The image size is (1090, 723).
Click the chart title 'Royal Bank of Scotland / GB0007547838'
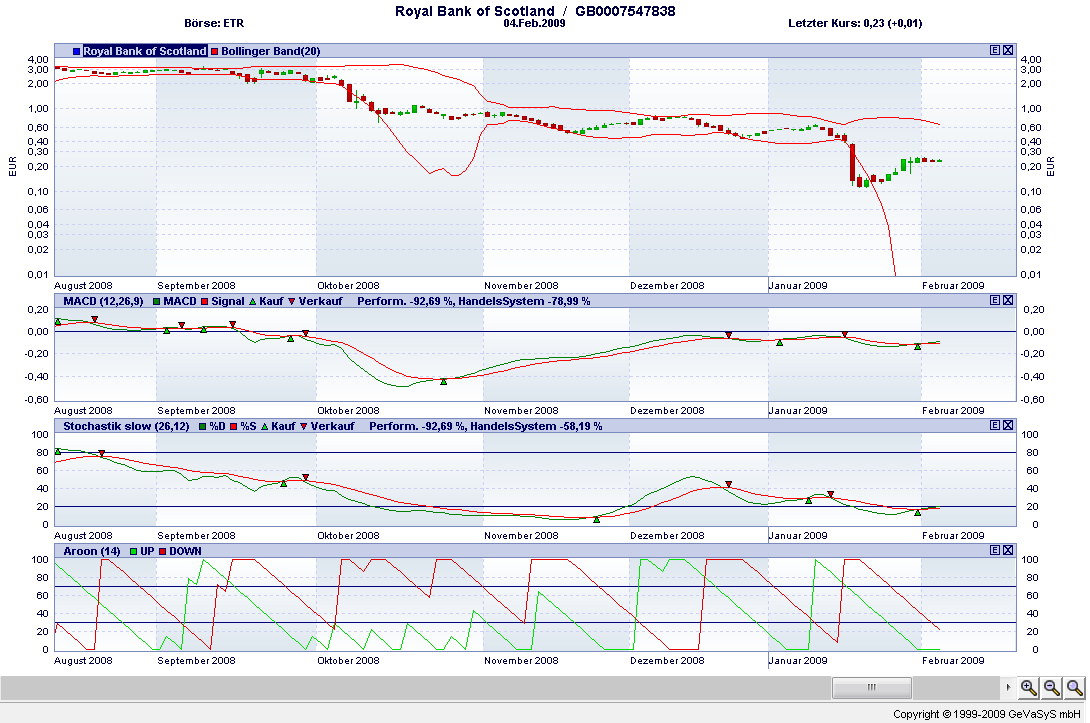pyautogui.click(x=535, y=11)
